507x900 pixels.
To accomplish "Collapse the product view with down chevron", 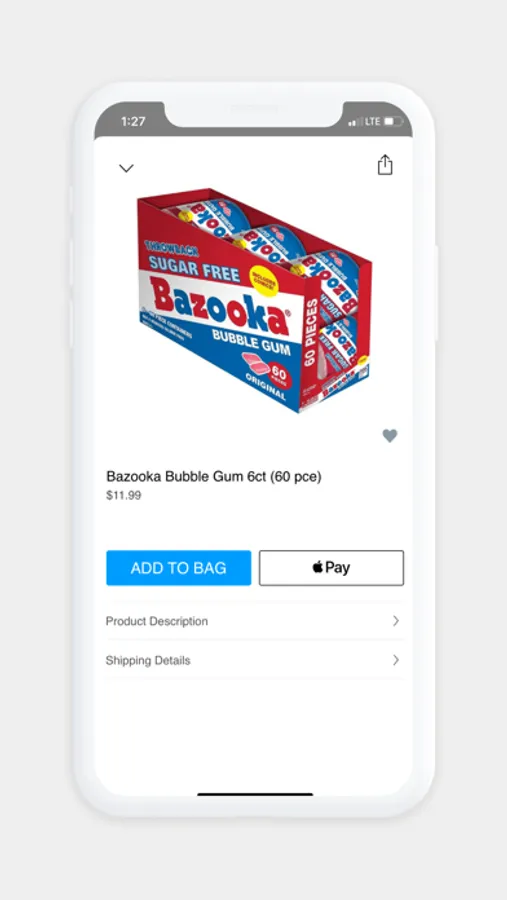I will (x=126, y=168).
